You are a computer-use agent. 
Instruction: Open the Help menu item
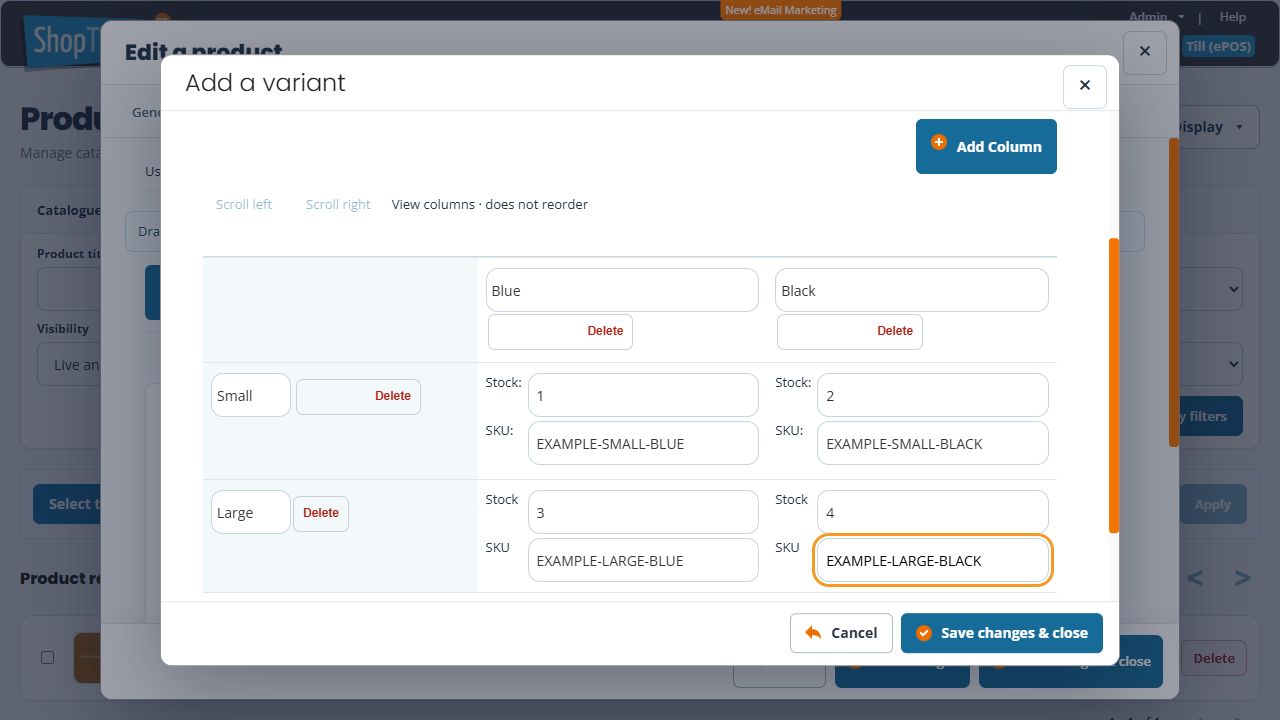click(x=1233, y=17)
